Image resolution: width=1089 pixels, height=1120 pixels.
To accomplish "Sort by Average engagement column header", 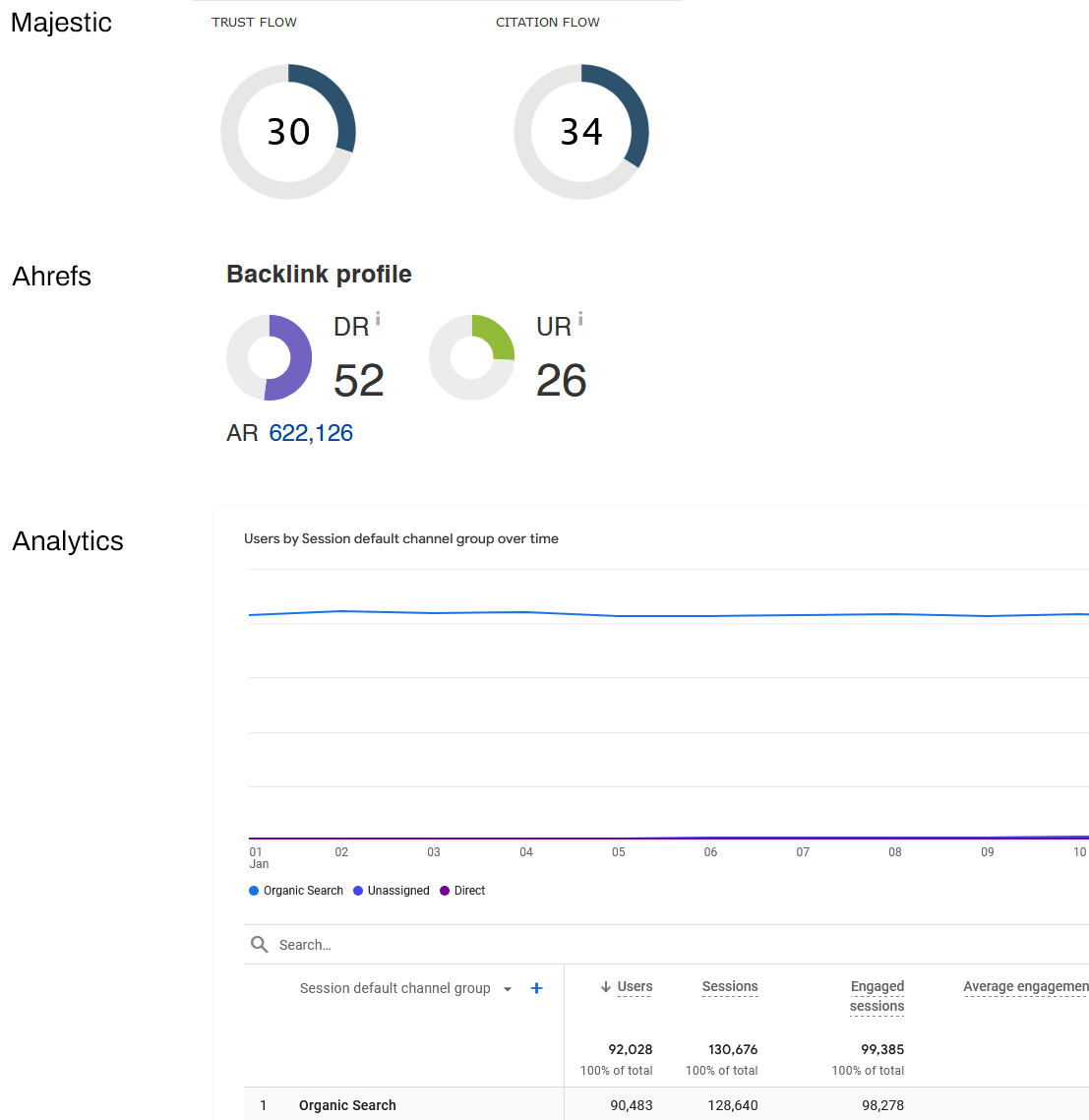I will [x=1026, y=986].
